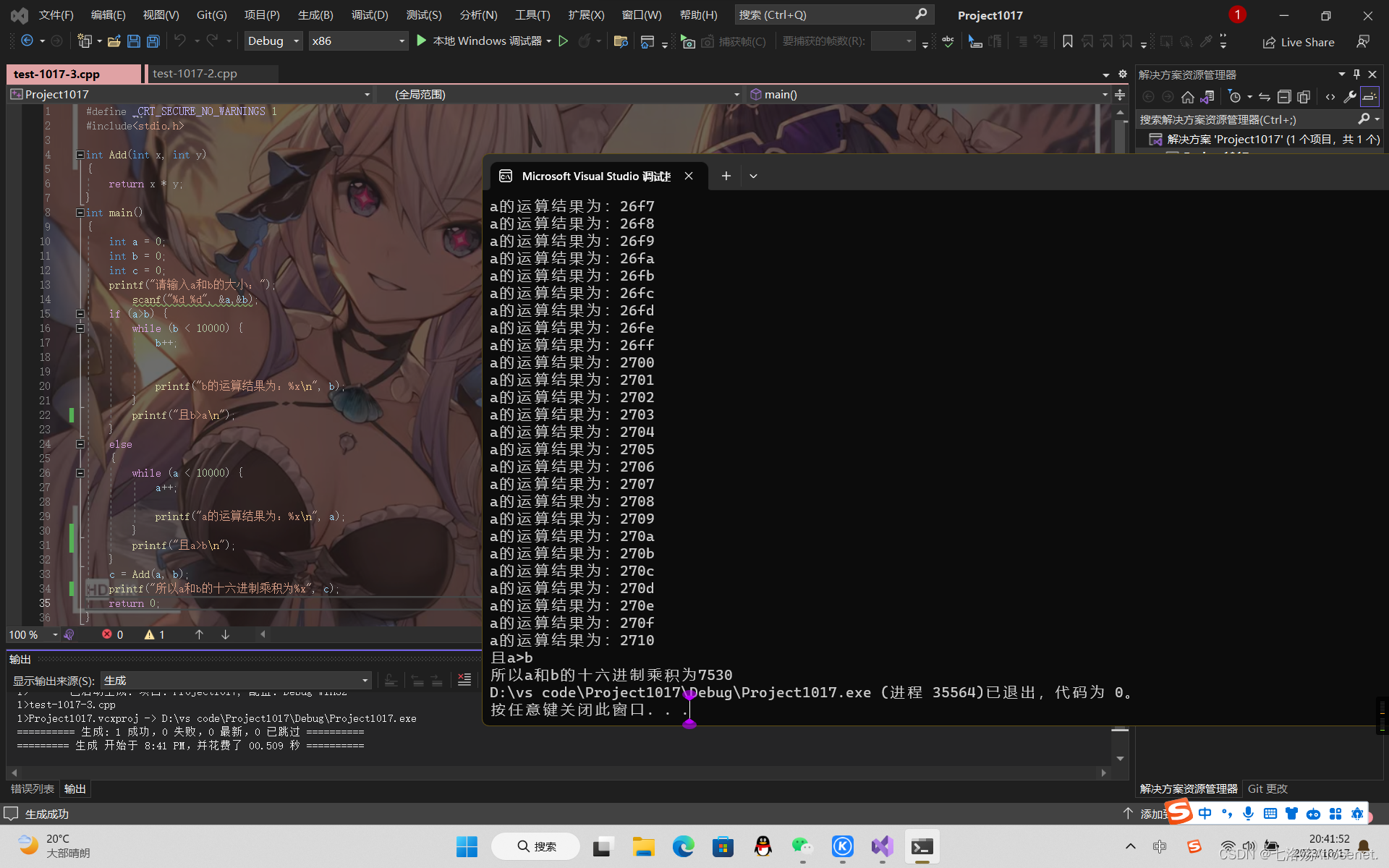The width and height of the screenshot is (1389, 868).
Task: Click the bookmark toggle icon in toolbar
Action: click(x=1067, y=41)
